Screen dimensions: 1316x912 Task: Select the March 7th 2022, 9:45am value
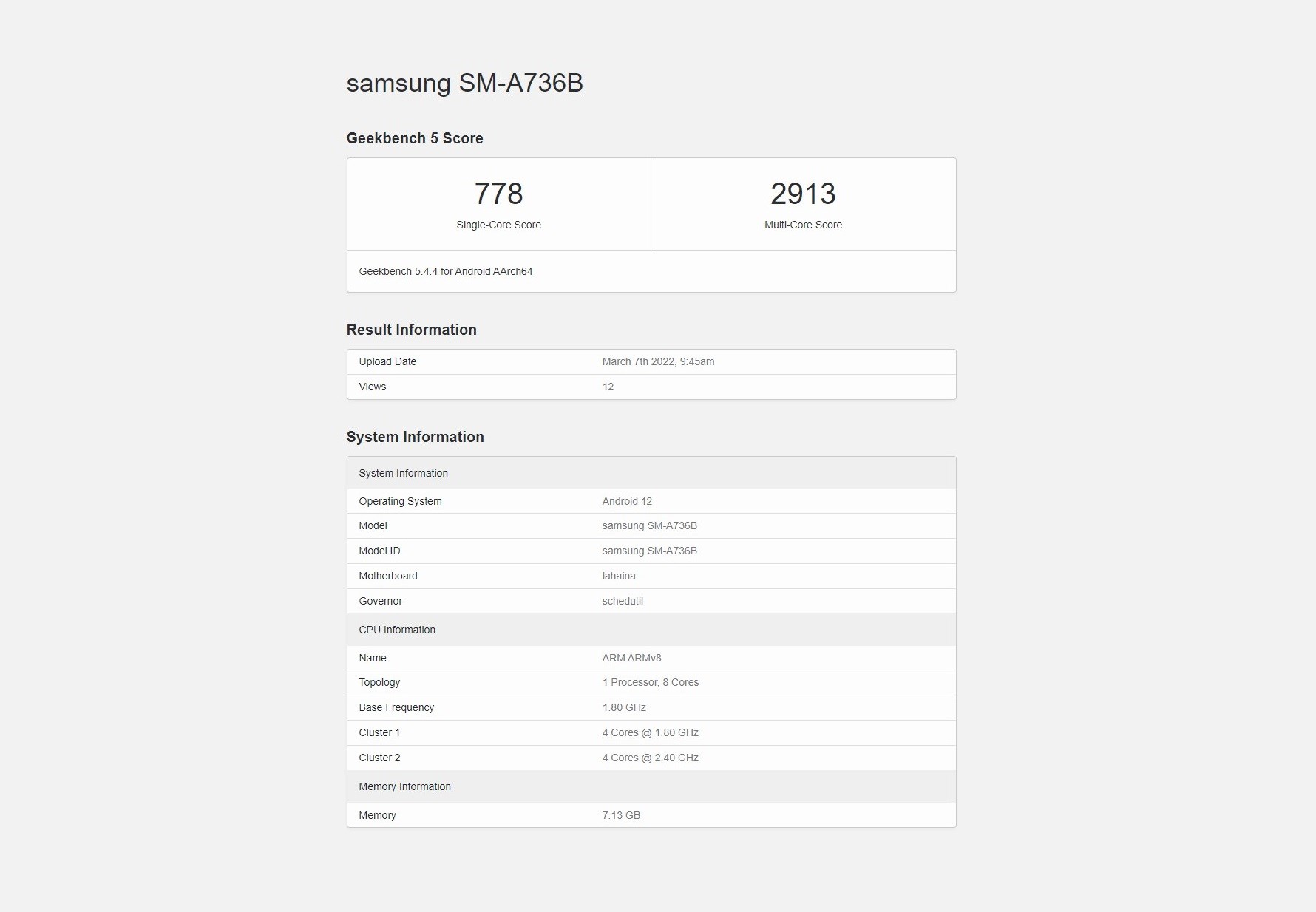(x=658, y=361)
